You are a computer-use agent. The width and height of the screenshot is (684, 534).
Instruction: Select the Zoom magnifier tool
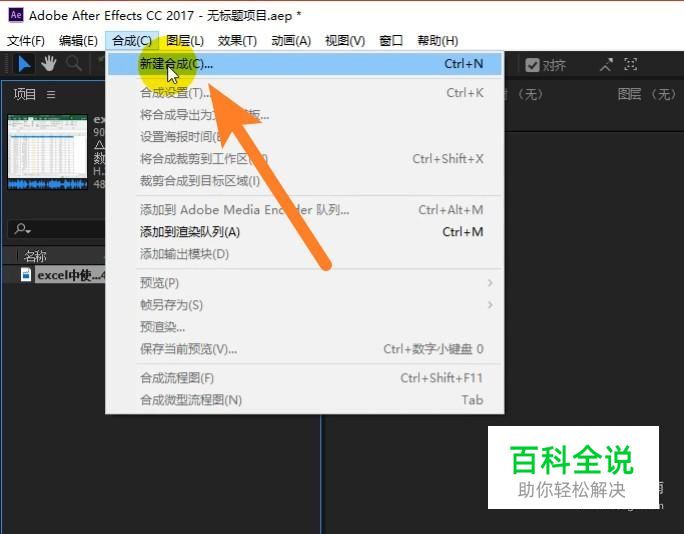(x=74, y=64)
